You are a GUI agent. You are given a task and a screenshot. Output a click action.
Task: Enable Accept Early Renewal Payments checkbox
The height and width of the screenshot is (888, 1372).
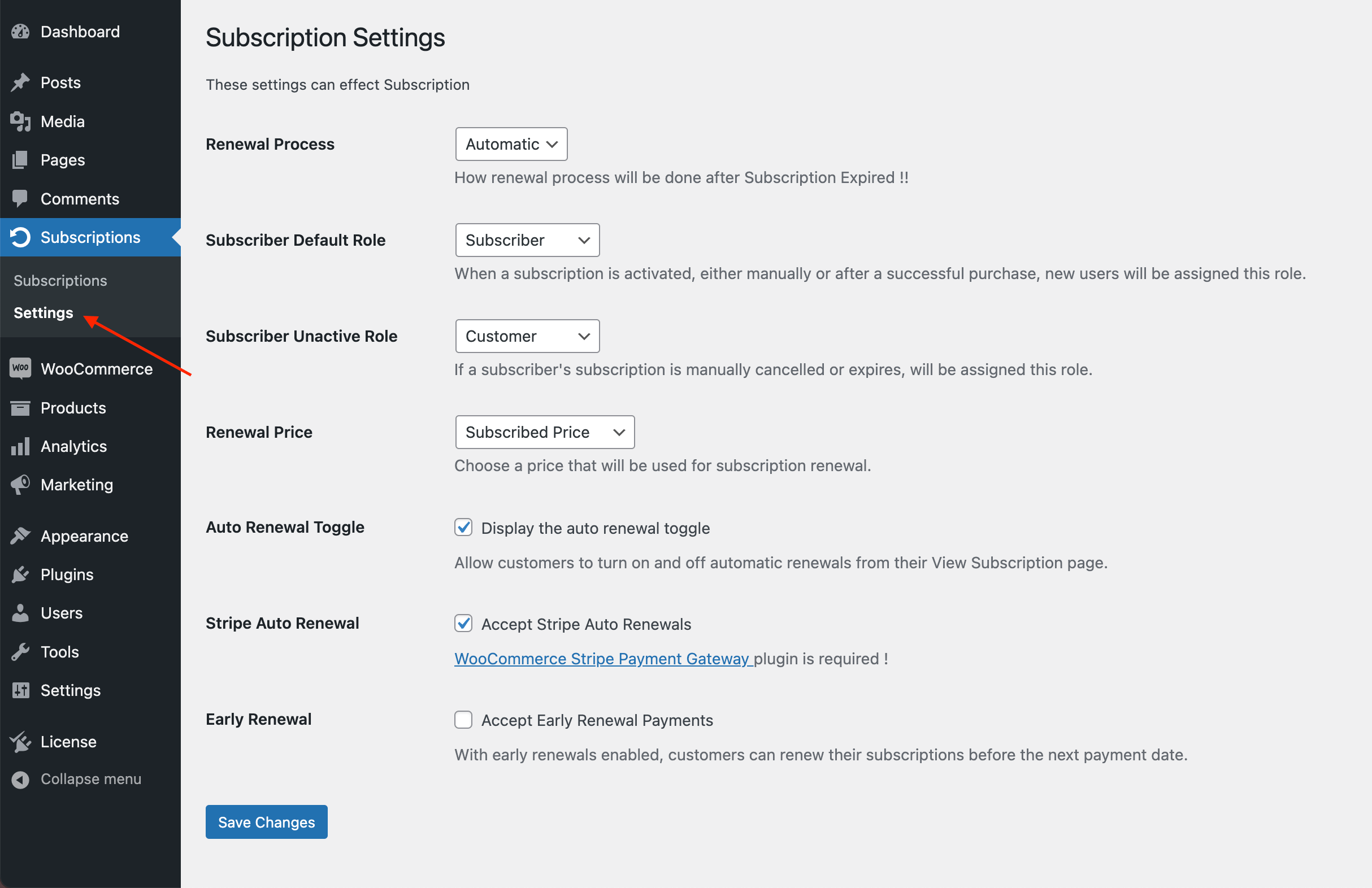(463, 720)
